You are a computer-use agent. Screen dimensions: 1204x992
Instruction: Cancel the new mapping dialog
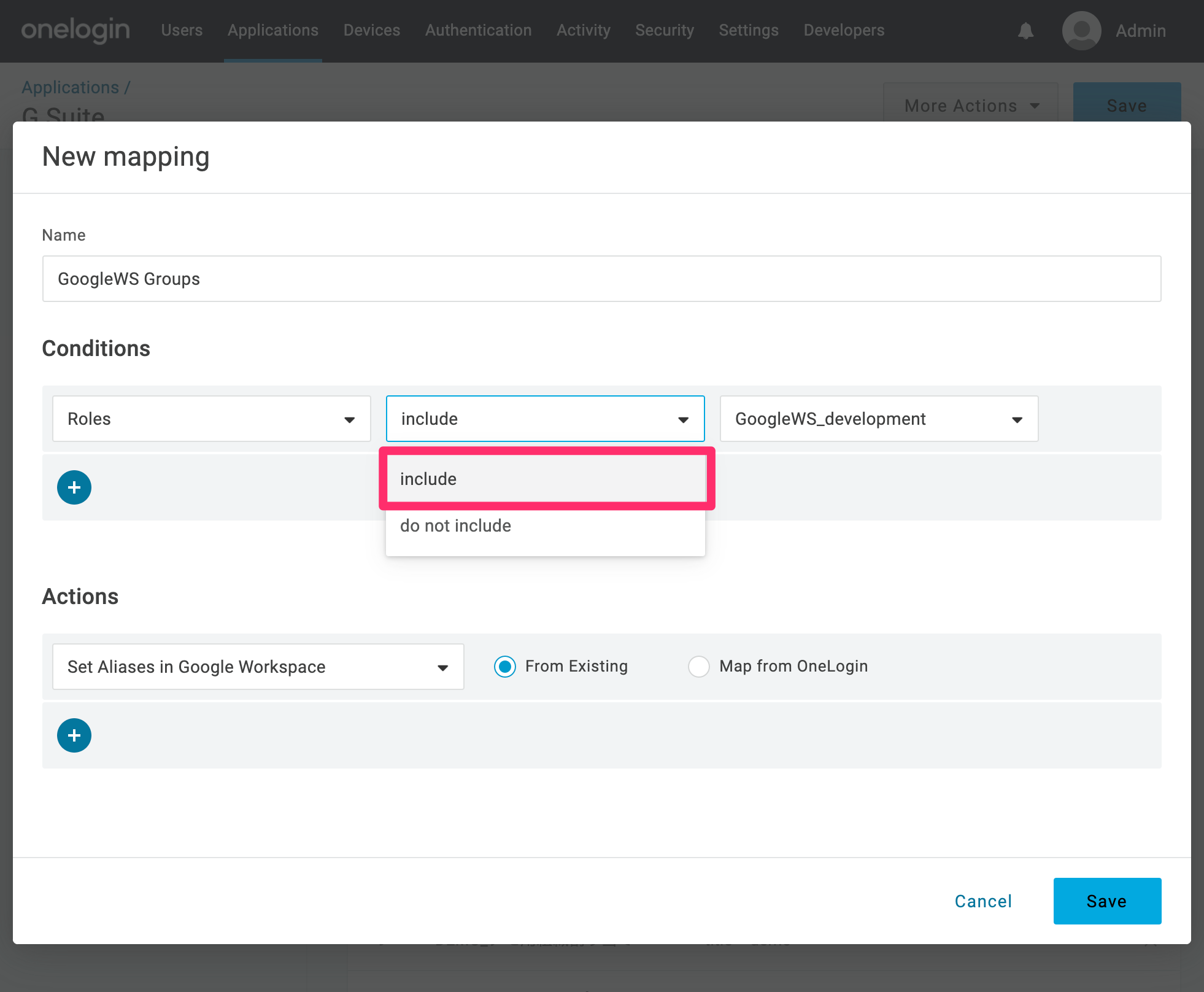[x=983, y=901]
